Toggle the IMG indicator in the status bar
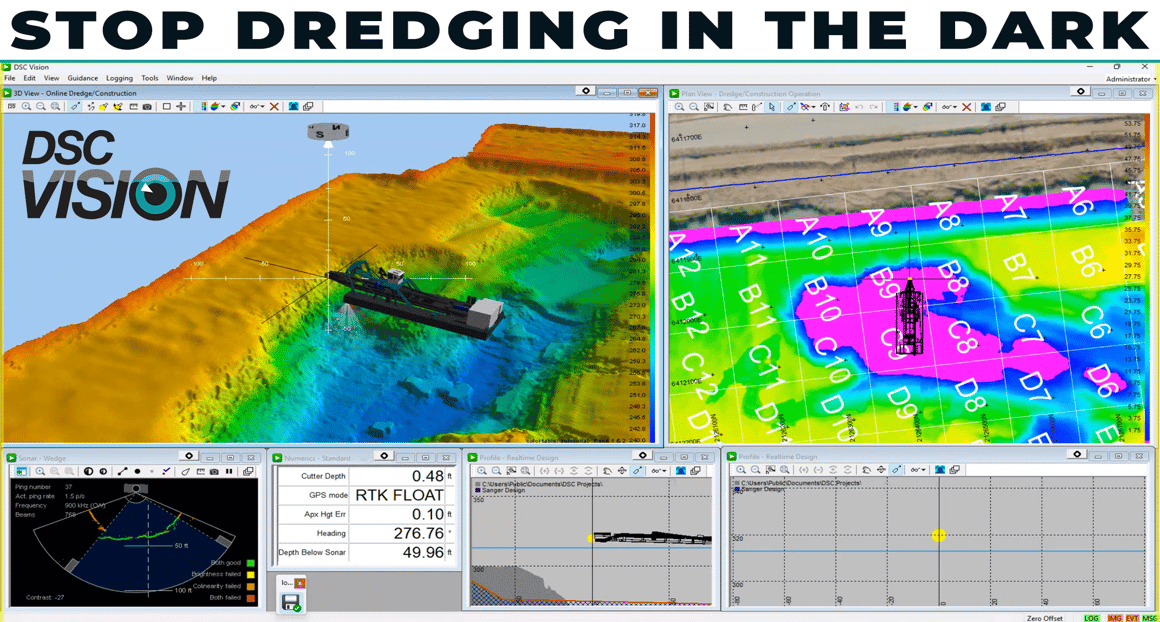1160x622 pixels. coord(1114,618)
